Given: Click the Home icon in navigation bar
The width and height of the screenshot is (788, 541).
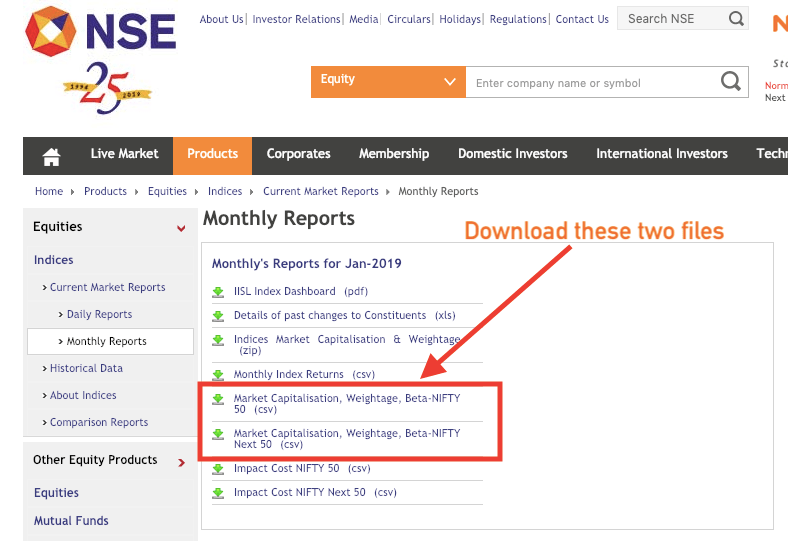Looking at the screenshot, I should 51,156.
